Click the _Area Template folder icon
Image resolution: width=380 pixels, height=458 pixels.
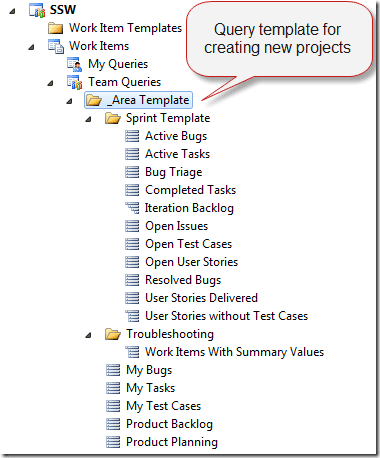click(x=94, y=100)
